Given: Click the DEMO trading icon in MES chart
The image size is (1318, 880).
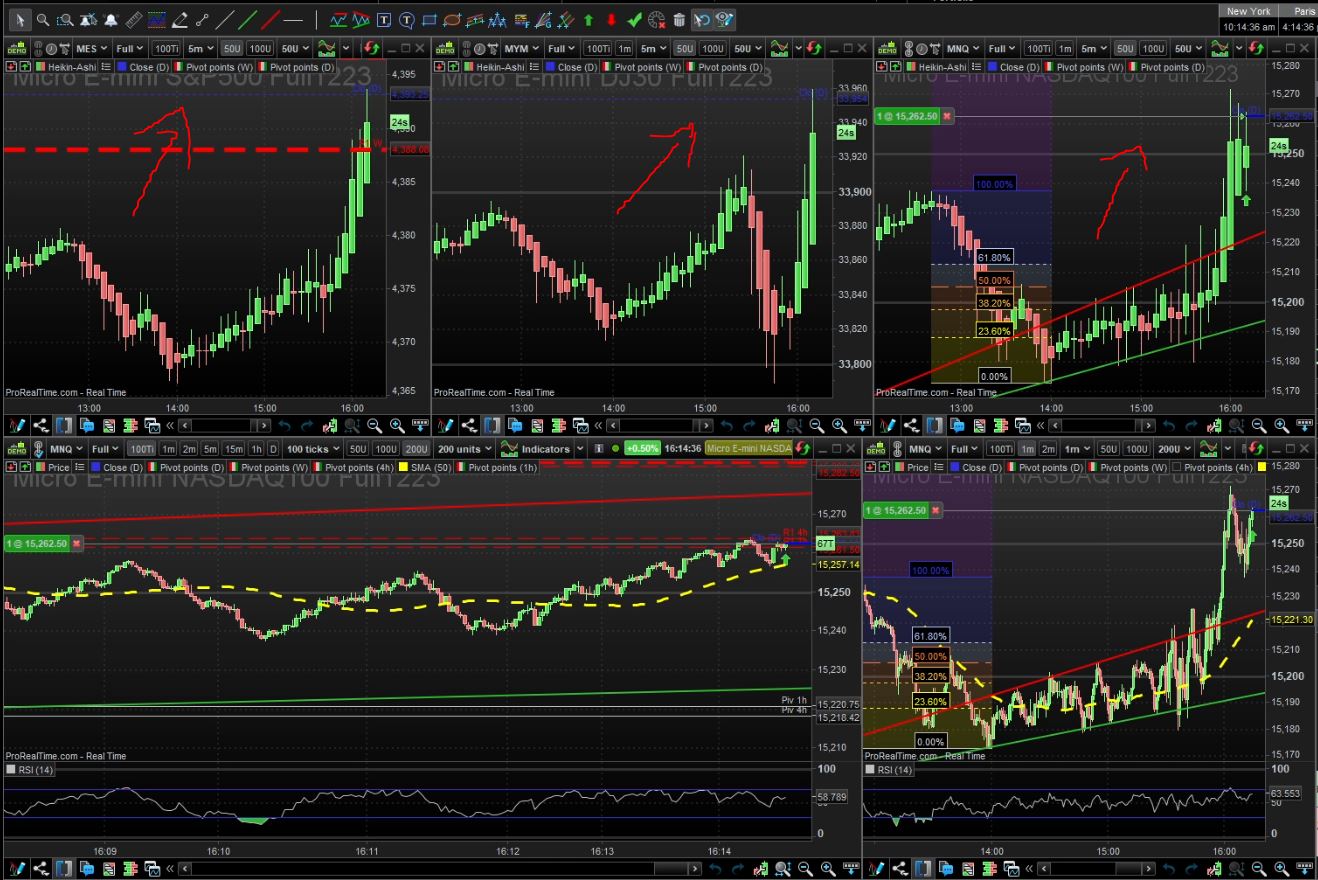Looking at the screenshot, I should (15, 48).
